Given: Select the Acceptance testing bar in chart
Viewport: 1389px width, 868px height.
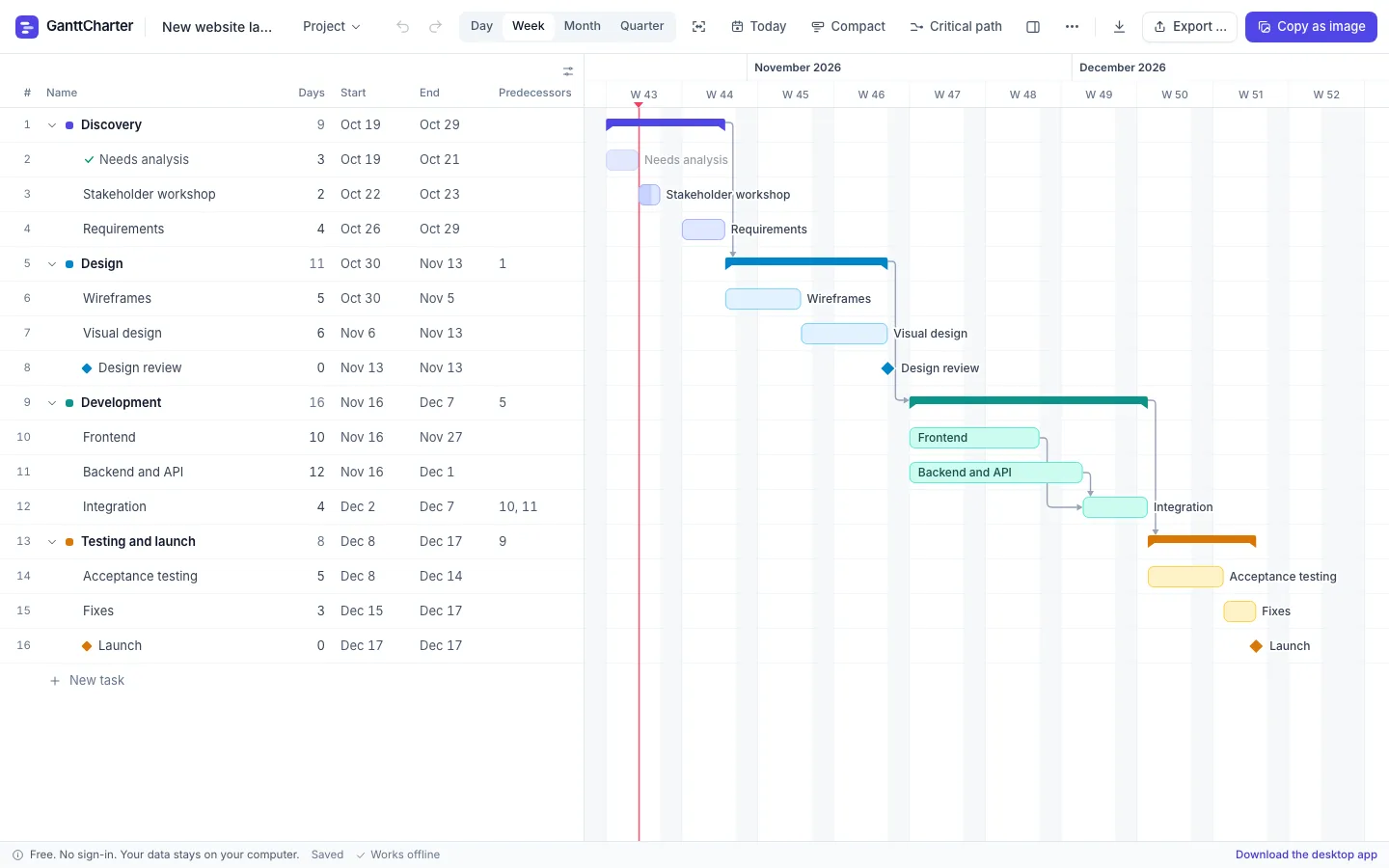Looking at the screenshot, I should pyautogui.click(x=1185, y=577).
